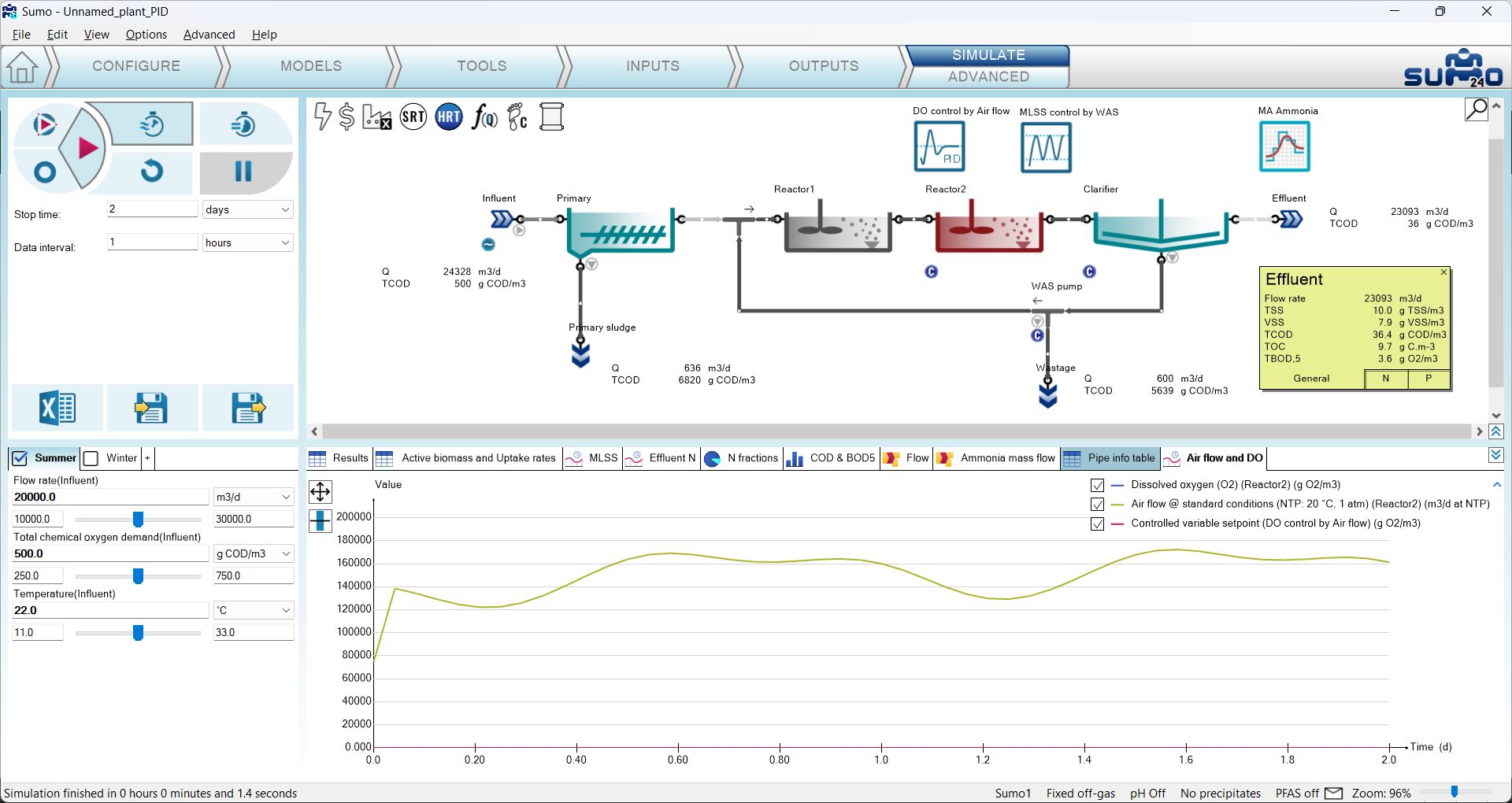The width and height of the screenshot is (1512, 803).
Task: Pause the simulation with the pause button
Action: [x=243, y=171]
